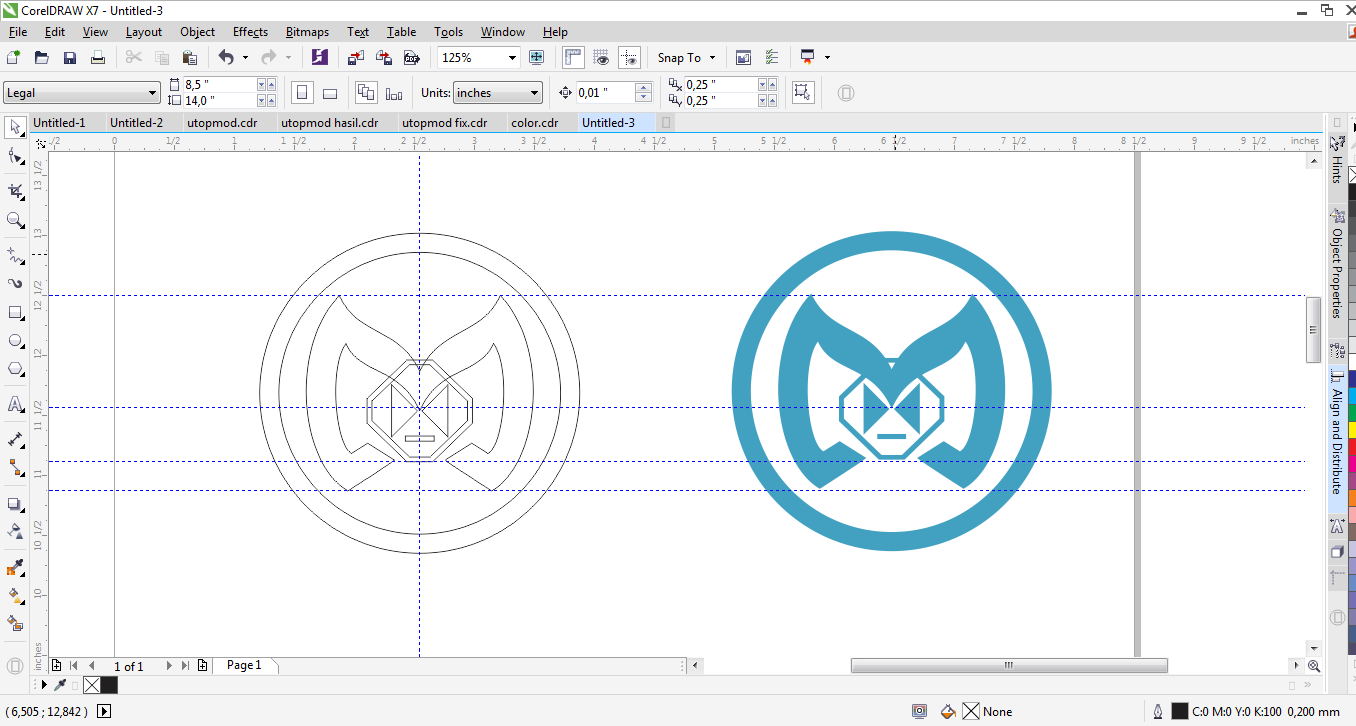
Task: Toggle Treat as Filled button
Action: coord(802,93)
